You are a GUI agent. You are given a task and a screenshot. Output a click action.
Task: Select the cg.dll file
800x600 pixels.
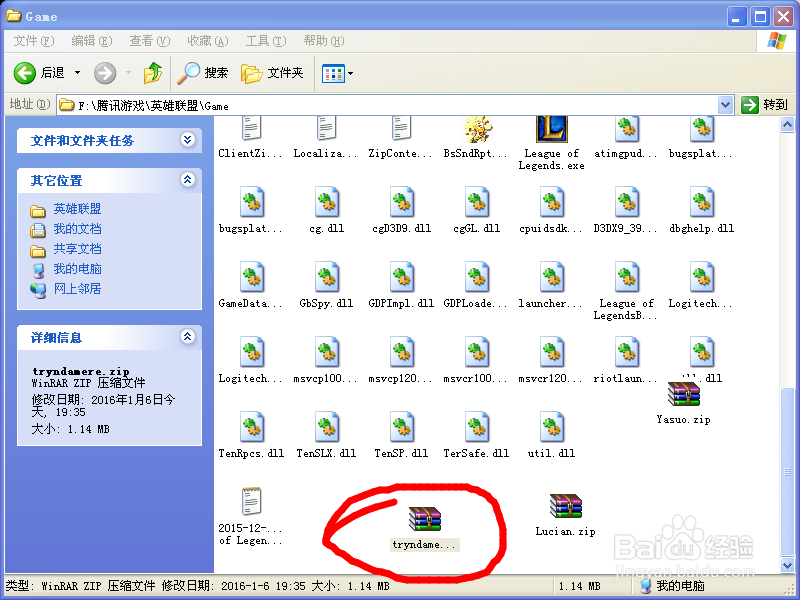[x=327, y=210]
